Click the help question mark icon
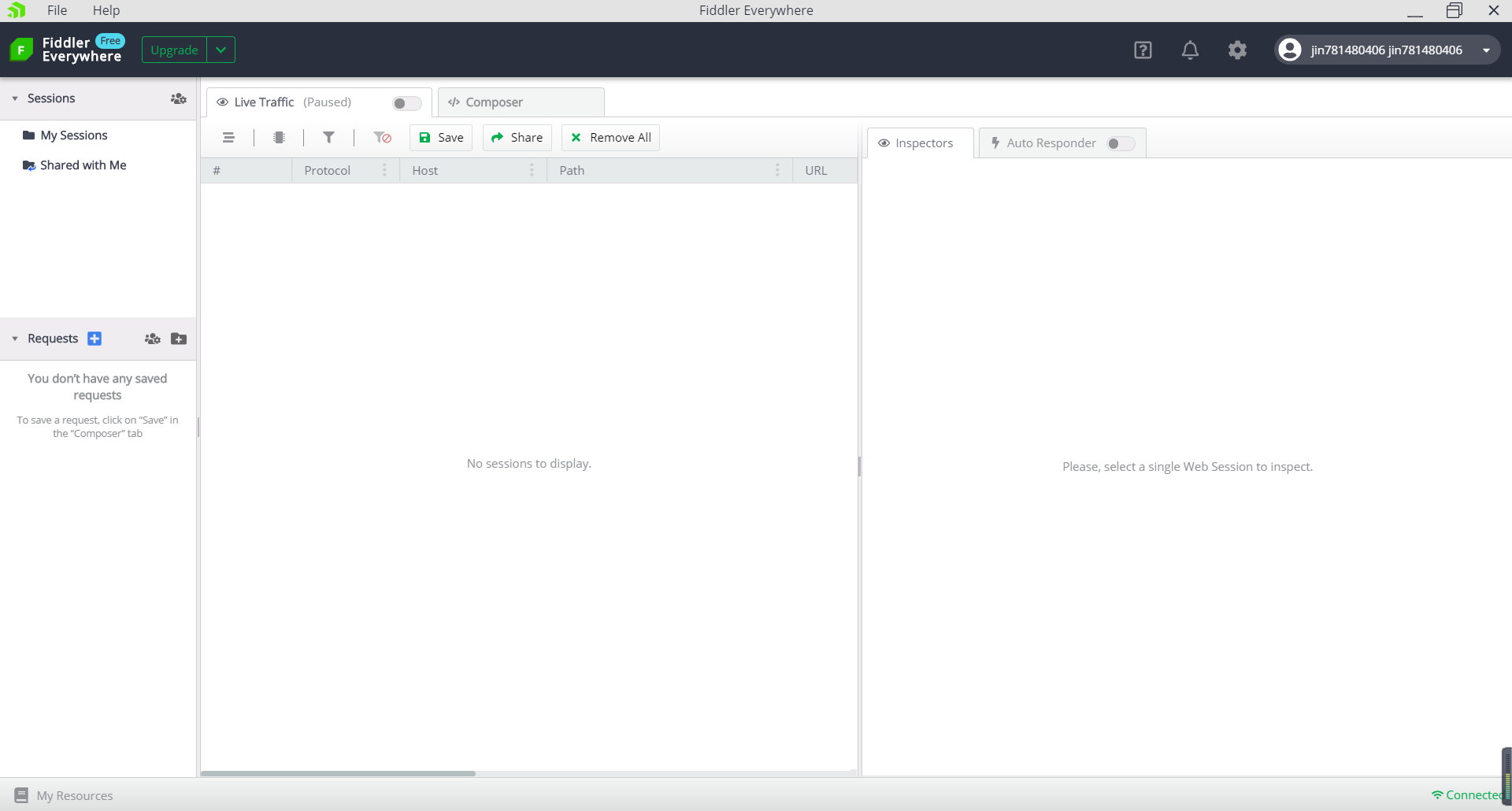The width and height of the screenshot is (1512, 811). pyautogui.click(x=1143, y=50)
